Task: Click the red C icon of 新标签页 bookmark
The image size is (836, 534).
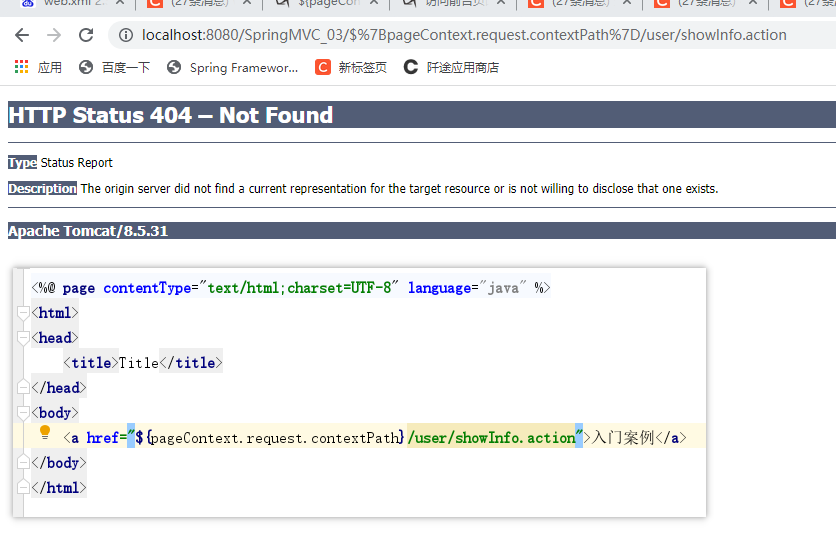Action: point(323,67)
